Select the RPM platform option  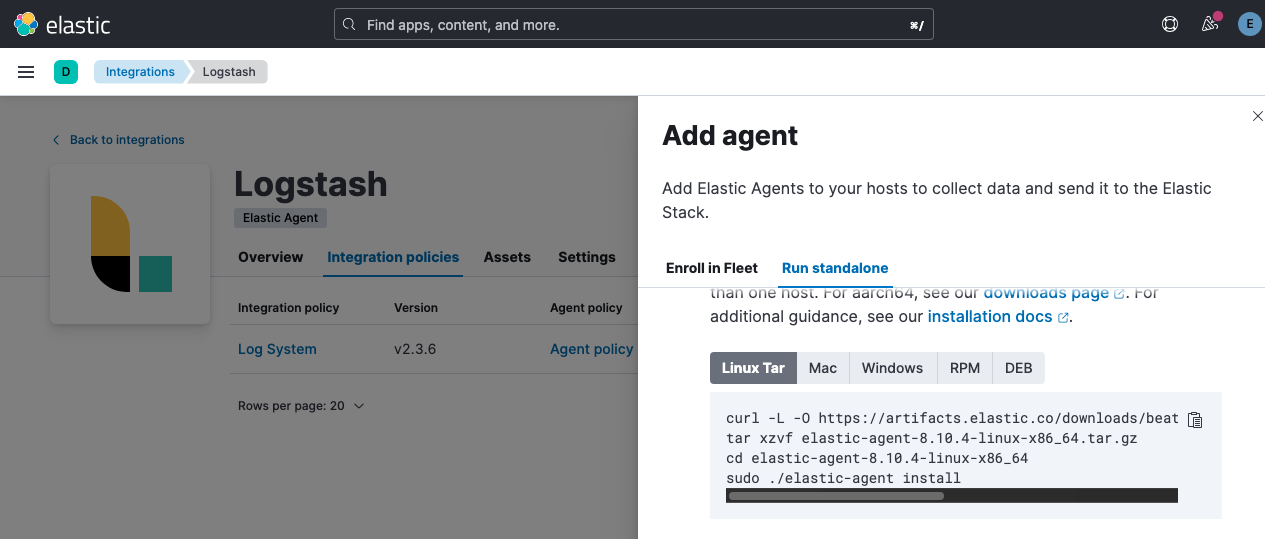[x=964, y=368]
